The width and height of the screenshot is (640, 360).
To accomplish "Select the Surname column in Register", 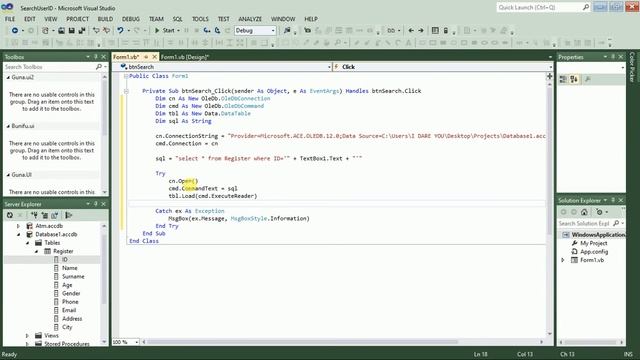I will [x=73, y=277].
